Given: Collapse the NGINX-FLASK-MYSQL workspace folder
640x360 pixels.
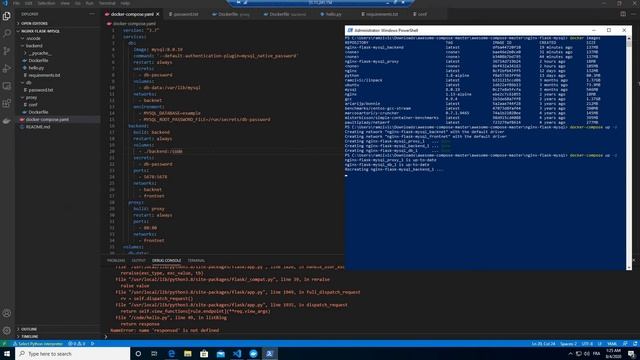Looking at the screenshot, I should click(40, 31).
